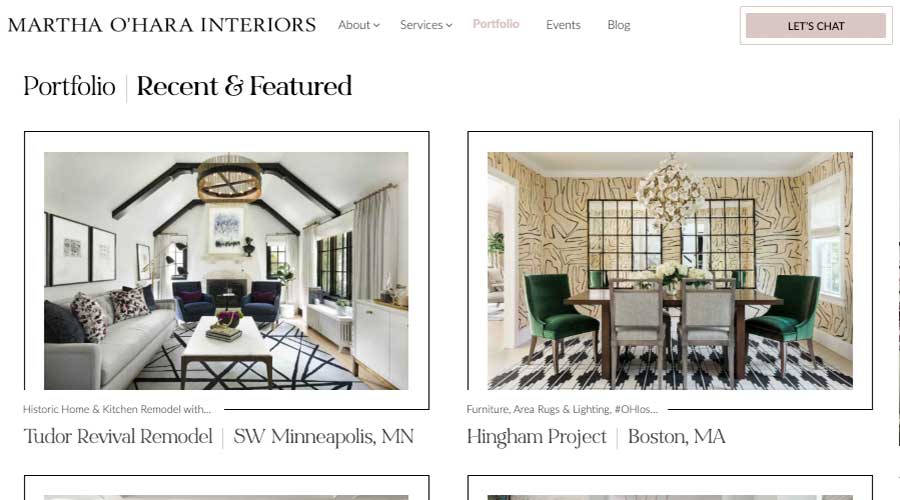Open the partially visible bottom-left project card

pos(226,487)
